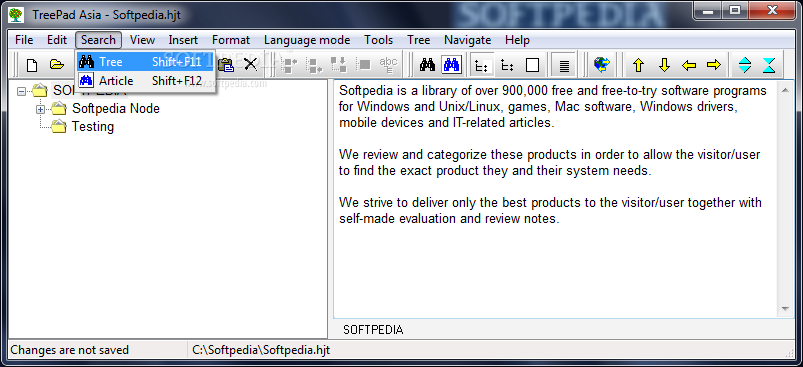Close the open Search menu

click(98, 40)
